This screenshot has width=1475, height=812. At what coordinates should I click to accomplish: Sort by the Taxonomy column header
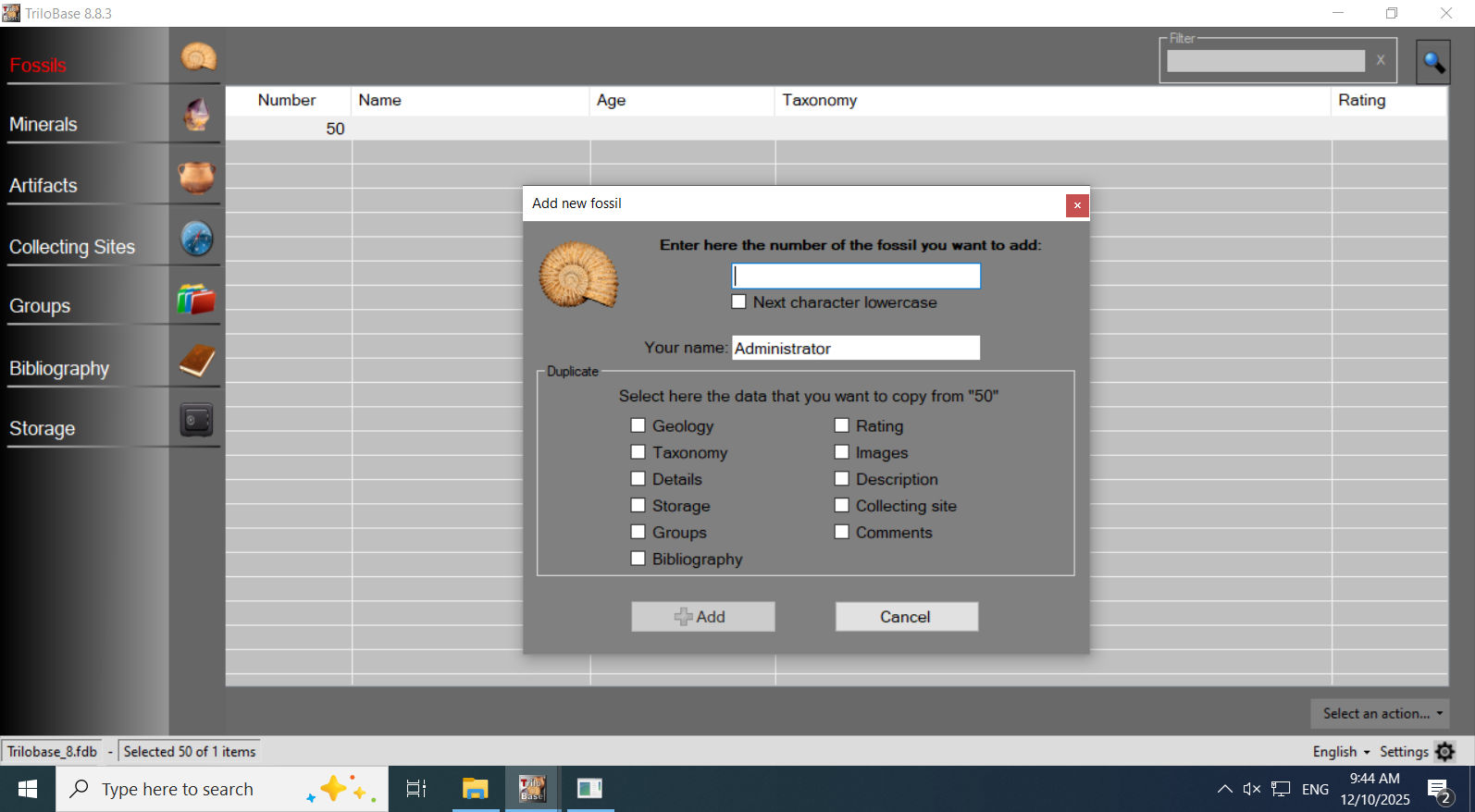coord(1053,101)
